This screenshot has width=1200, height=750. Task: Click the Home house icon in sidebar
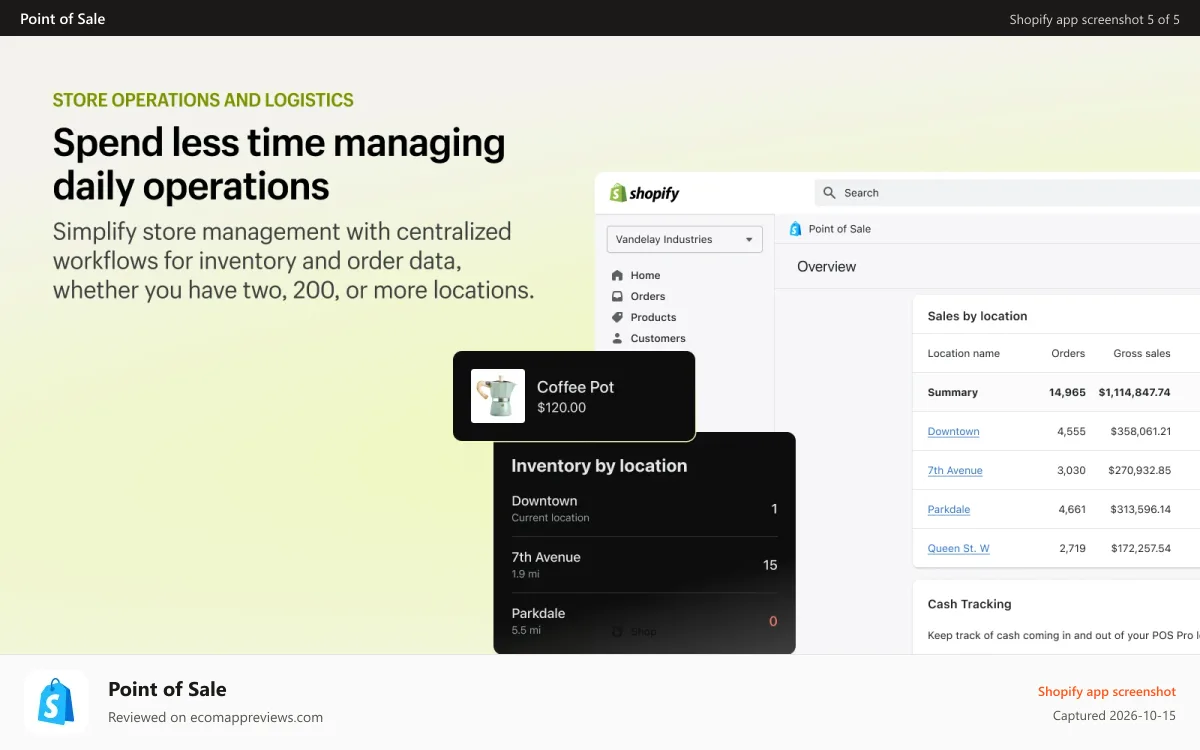pos(618,275)
